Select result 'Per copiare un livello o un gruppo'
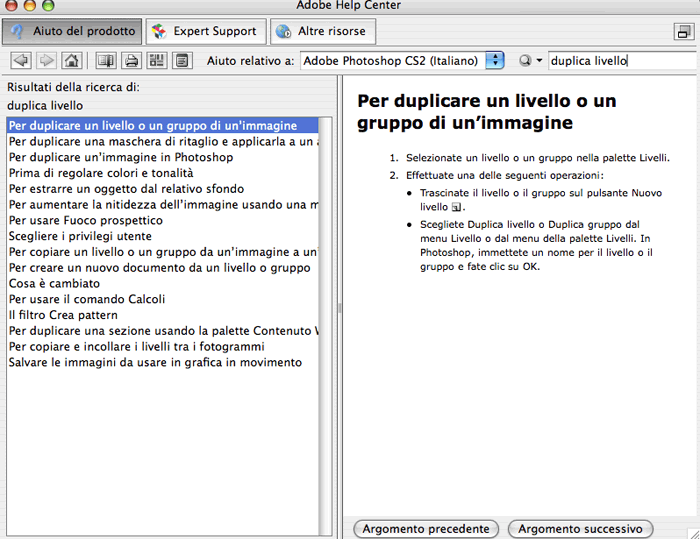Screen dimensions: 700x539 click(x=163, y=252)
